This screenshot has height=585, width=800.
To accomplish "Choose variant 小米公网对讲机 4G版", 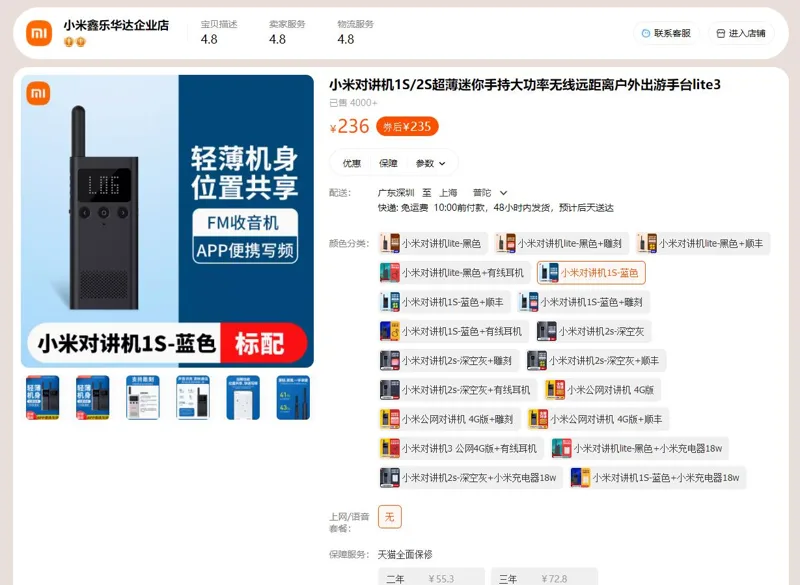I will click(603, 390).
